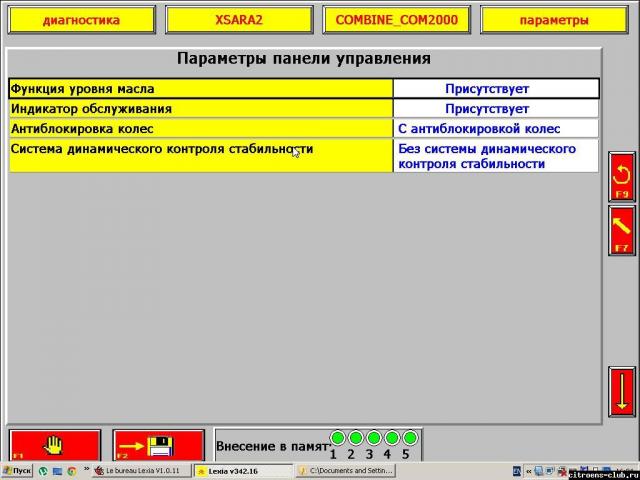The image size is (640, 480).
Task: Click the Параметры панели управления heading
Action: point(304,59)
